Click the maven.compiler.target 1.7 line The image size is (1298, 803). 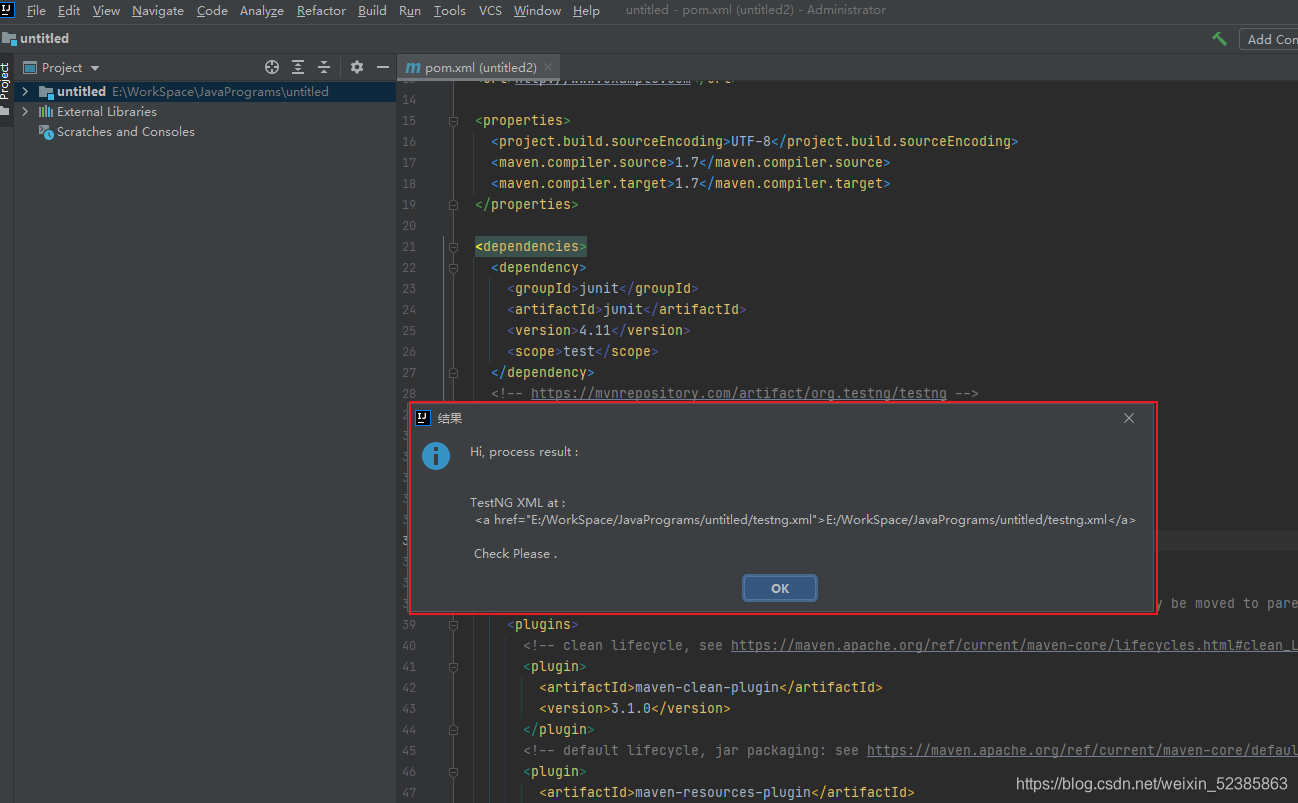pyautogui.click(x=690, y=183)
